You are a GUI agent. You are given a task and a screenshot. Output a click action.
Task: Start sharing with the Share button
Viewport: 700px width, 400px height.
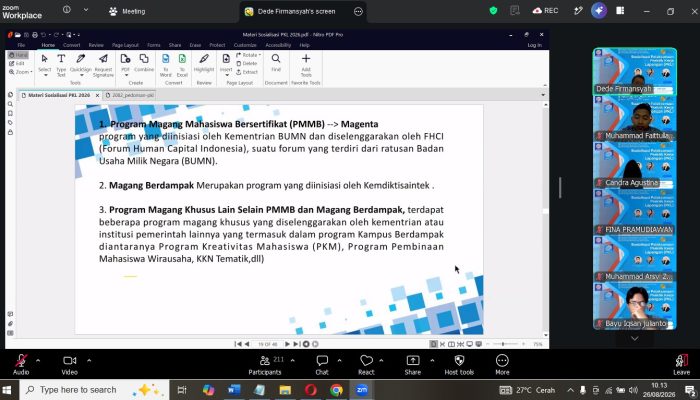pos(412,364)
